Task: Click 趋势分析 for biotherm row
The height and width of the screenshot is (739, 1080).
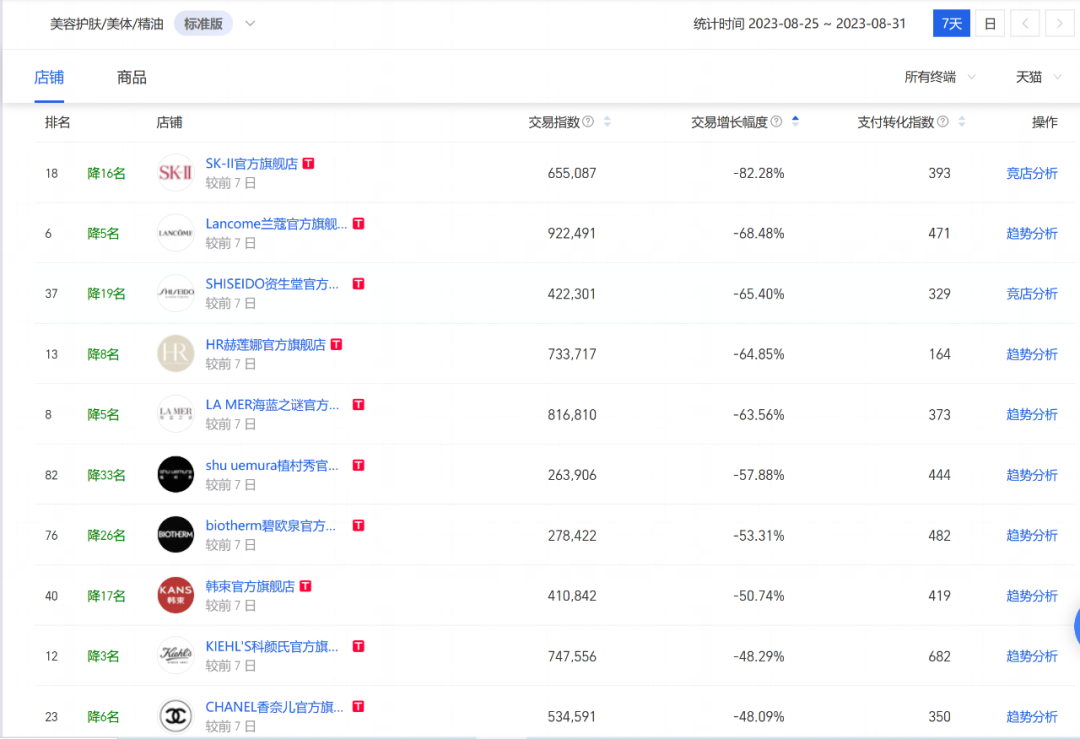Action: point(1032,535)
